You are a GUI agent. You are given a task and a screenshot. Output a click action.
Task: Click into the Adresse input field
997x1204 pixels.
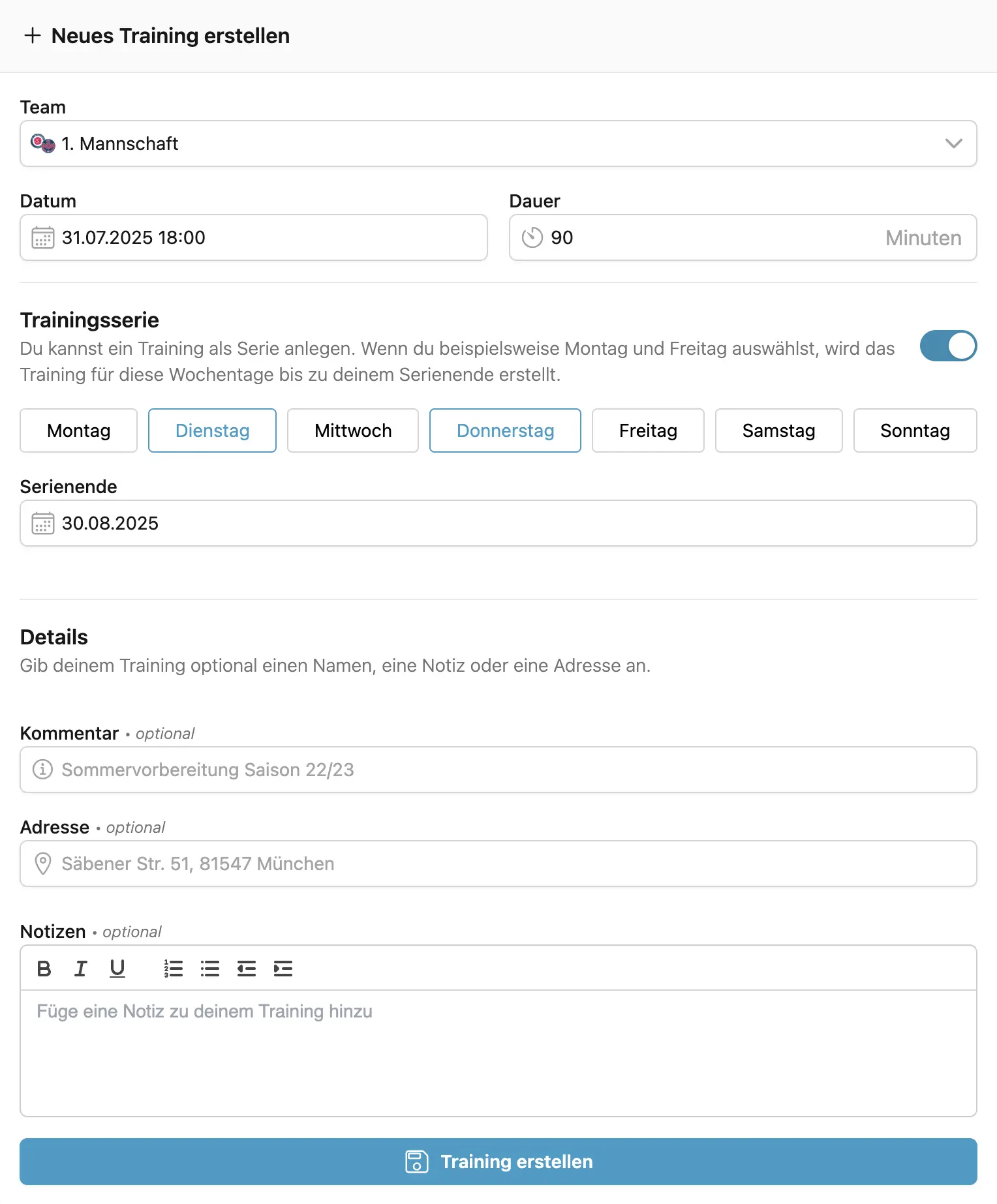click(x=498, y=864)
